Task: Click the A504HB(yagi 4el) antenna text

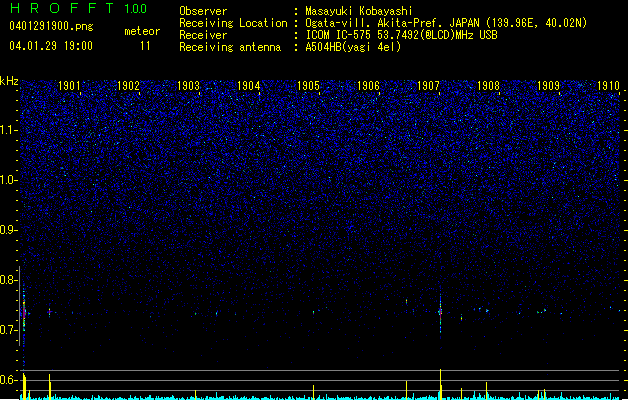Action: [x=353, y=47]
